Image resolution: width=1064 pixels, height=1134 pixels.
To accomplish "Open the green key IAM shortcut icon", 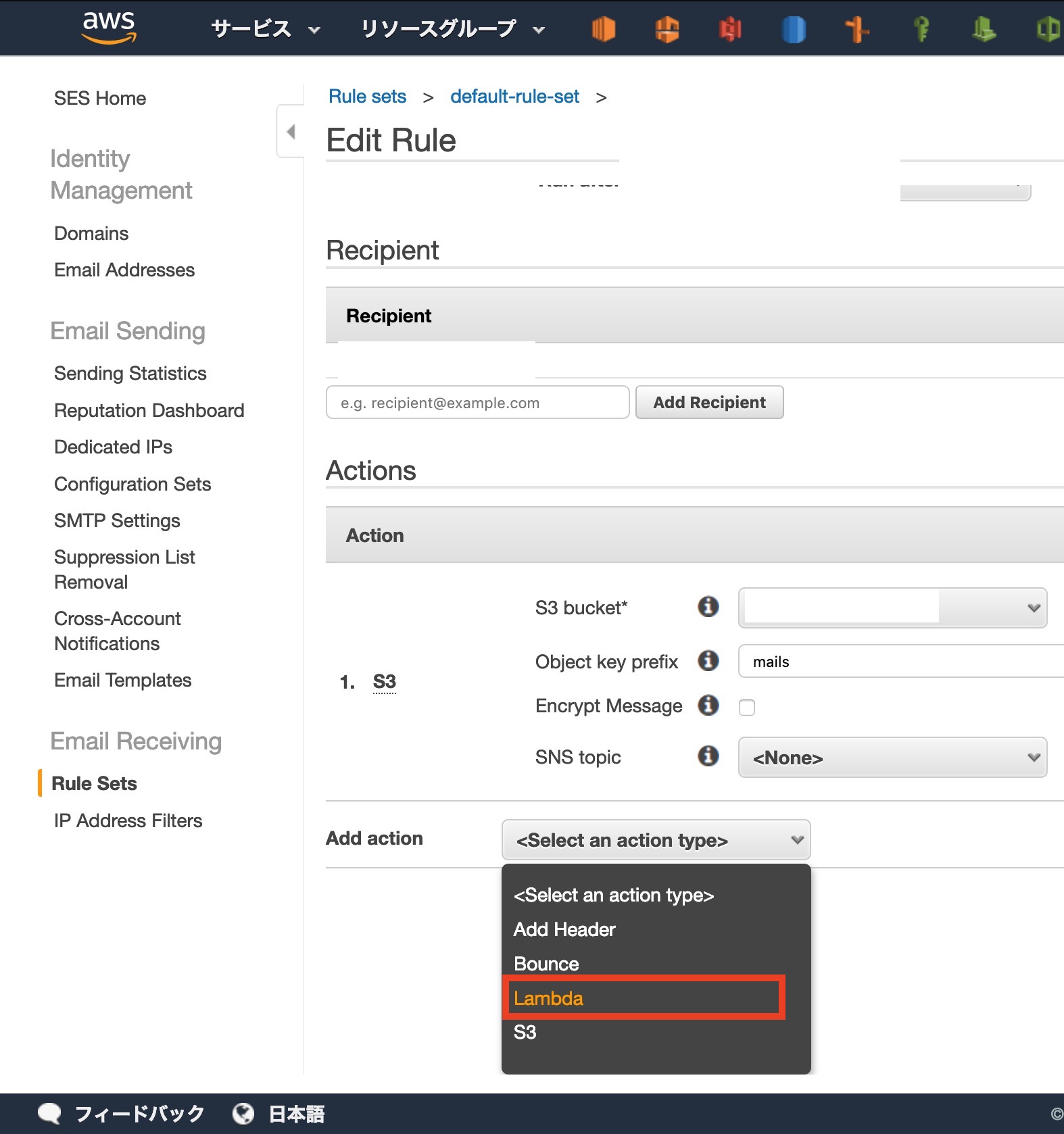I will tap(921, 29).
